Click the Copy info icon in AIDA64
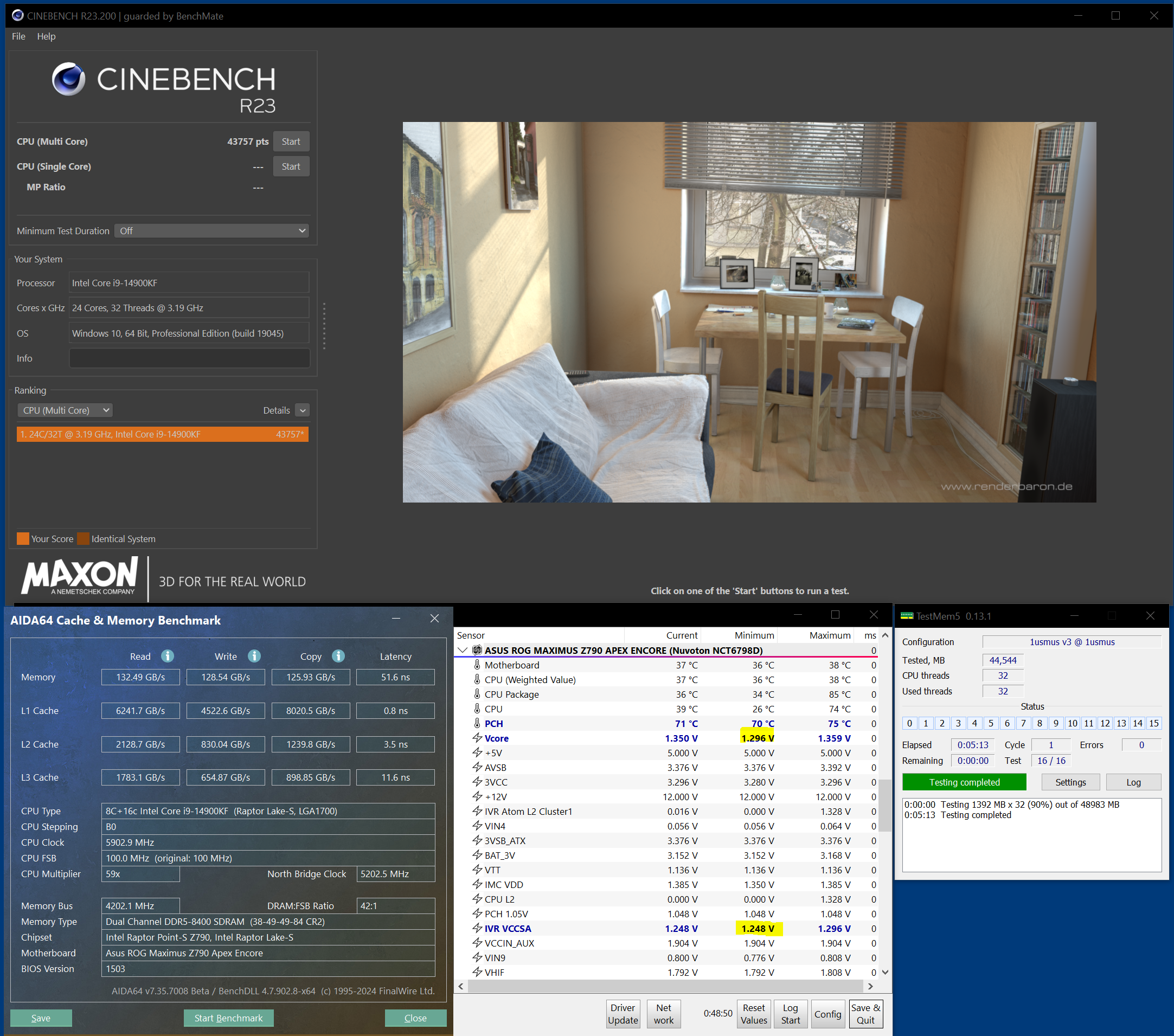This screenshot has height=1036, width=1174. click(x=338, y=656)
